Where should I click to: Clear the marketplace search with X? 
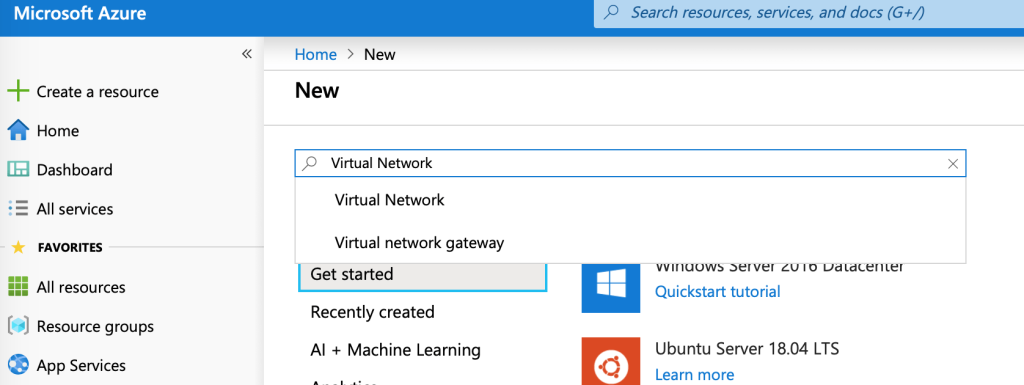tap(953, 164)
